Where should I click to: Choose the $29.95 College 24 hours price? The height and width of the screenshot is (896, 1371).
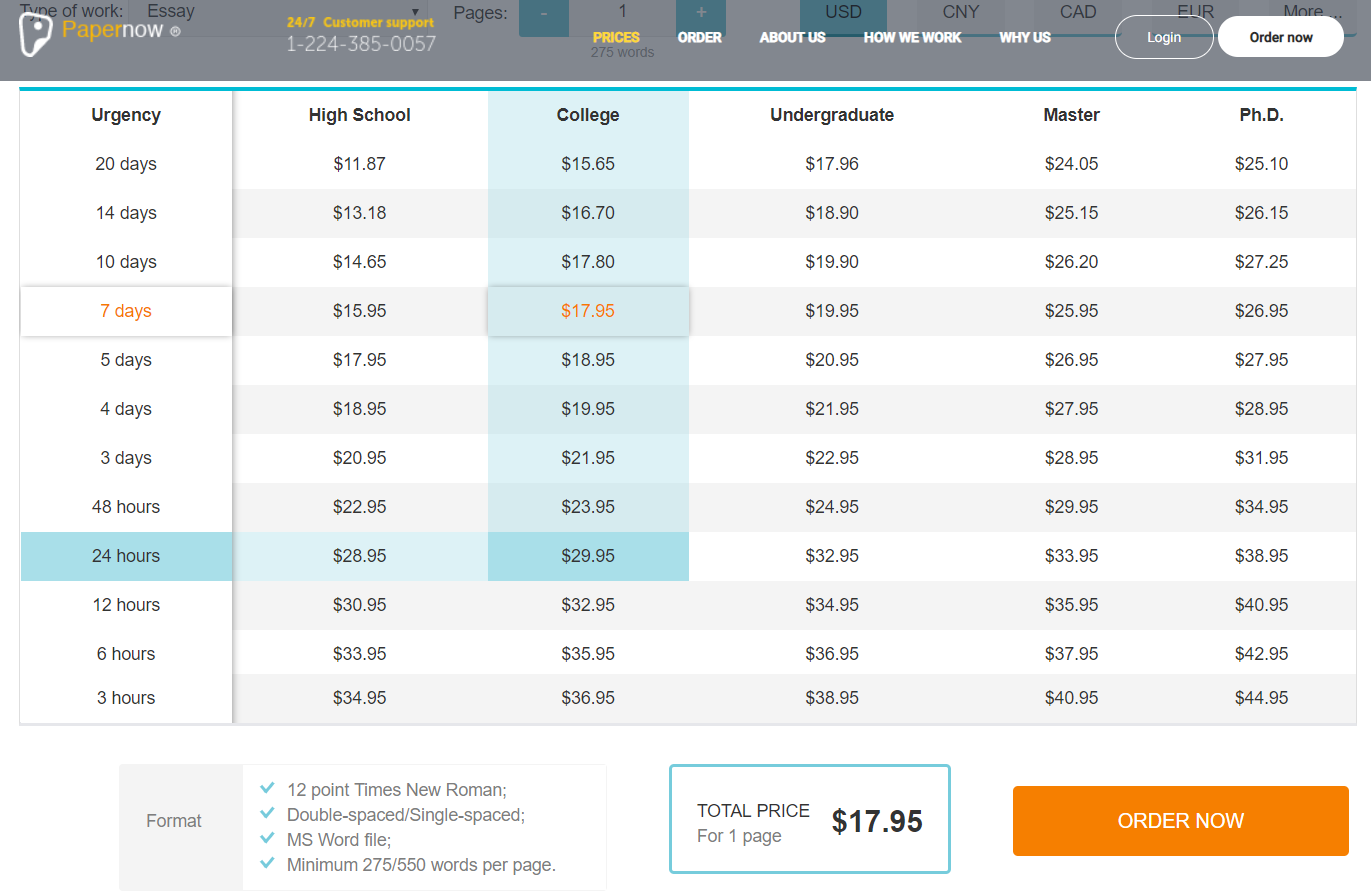coord(588,556)
